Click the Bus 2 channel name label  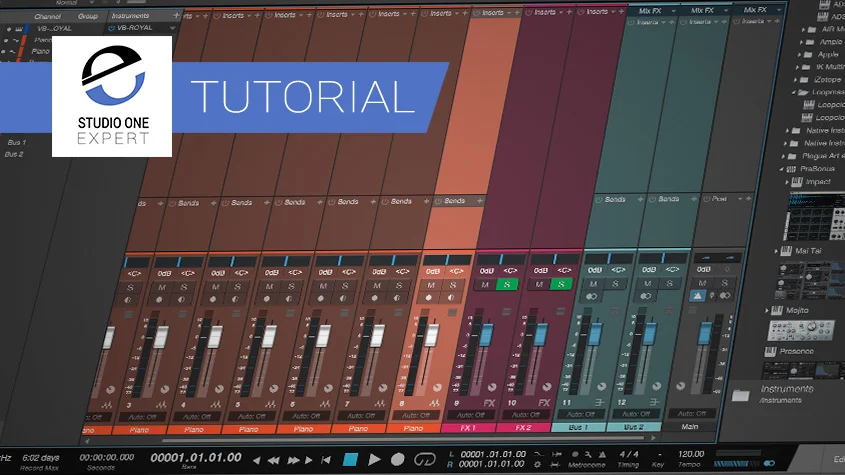click(x=634, y=426)
